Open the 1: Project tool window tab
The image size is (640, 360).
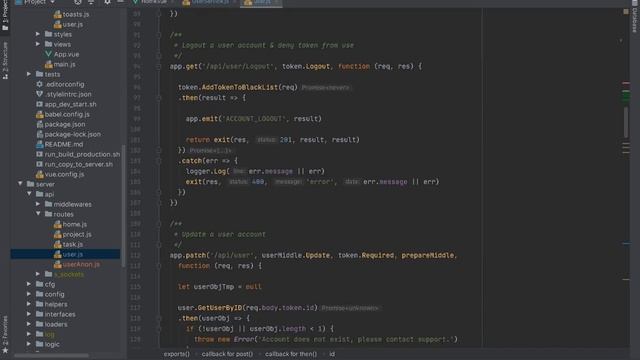[5, 15]
